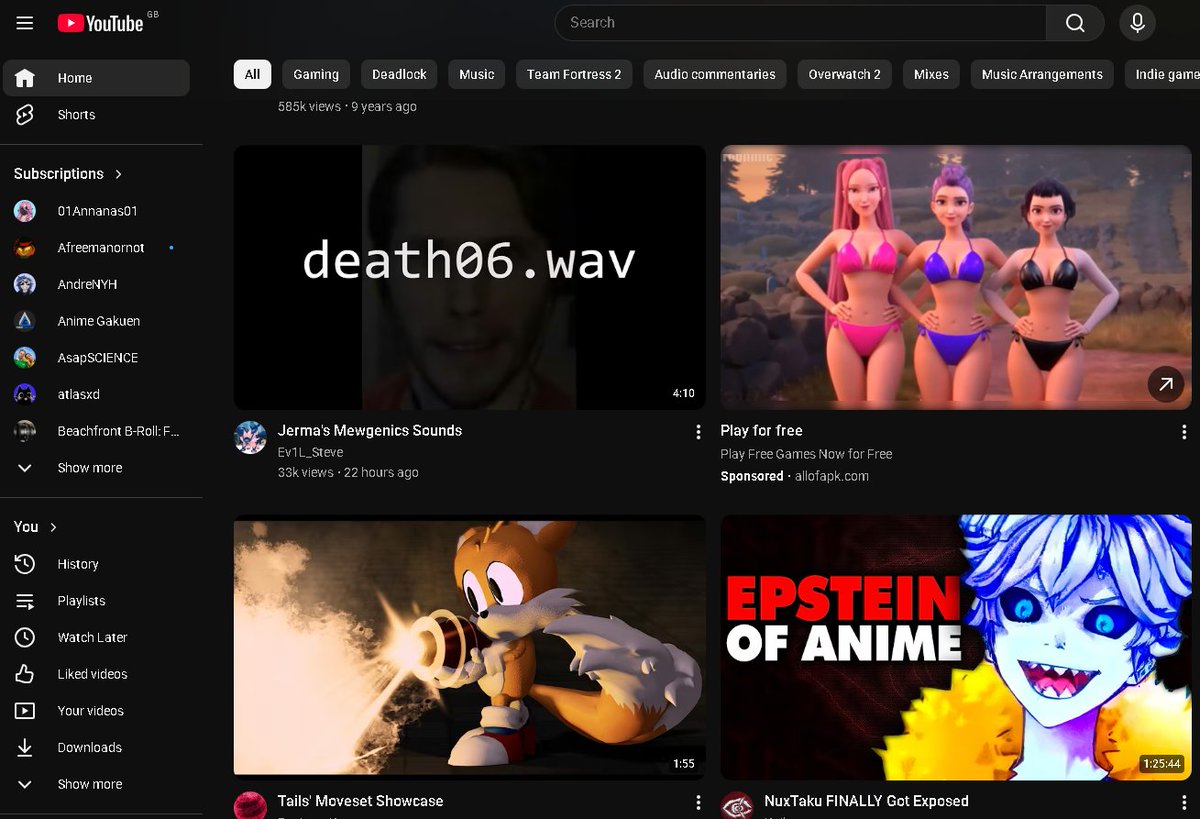Viewport: 1200px width, 819px height.
Task: Open the Epstein of Anime thumbnail
Action: tap(956, 646)
